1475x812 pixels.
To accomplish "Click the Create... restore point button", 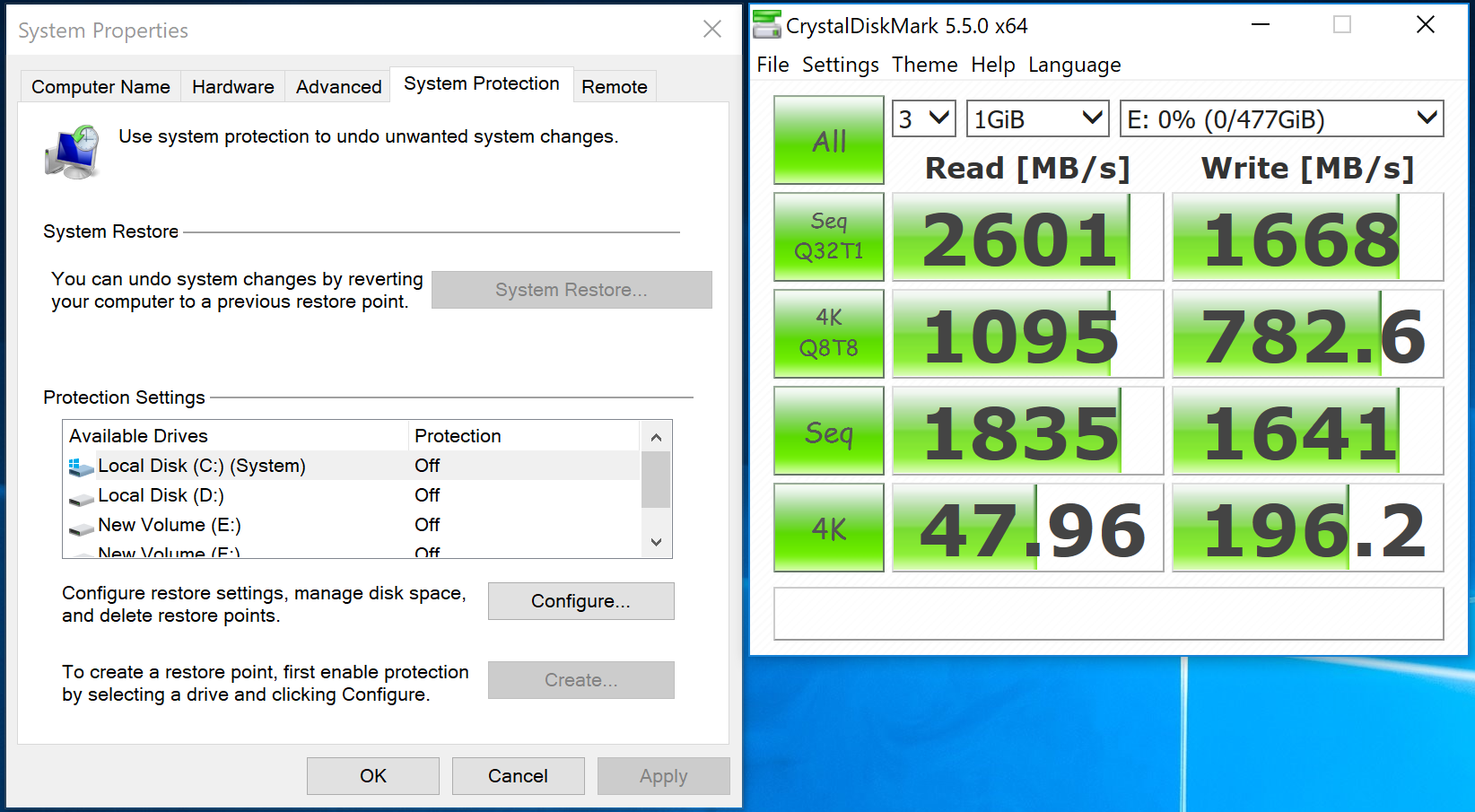I will 581,680.
